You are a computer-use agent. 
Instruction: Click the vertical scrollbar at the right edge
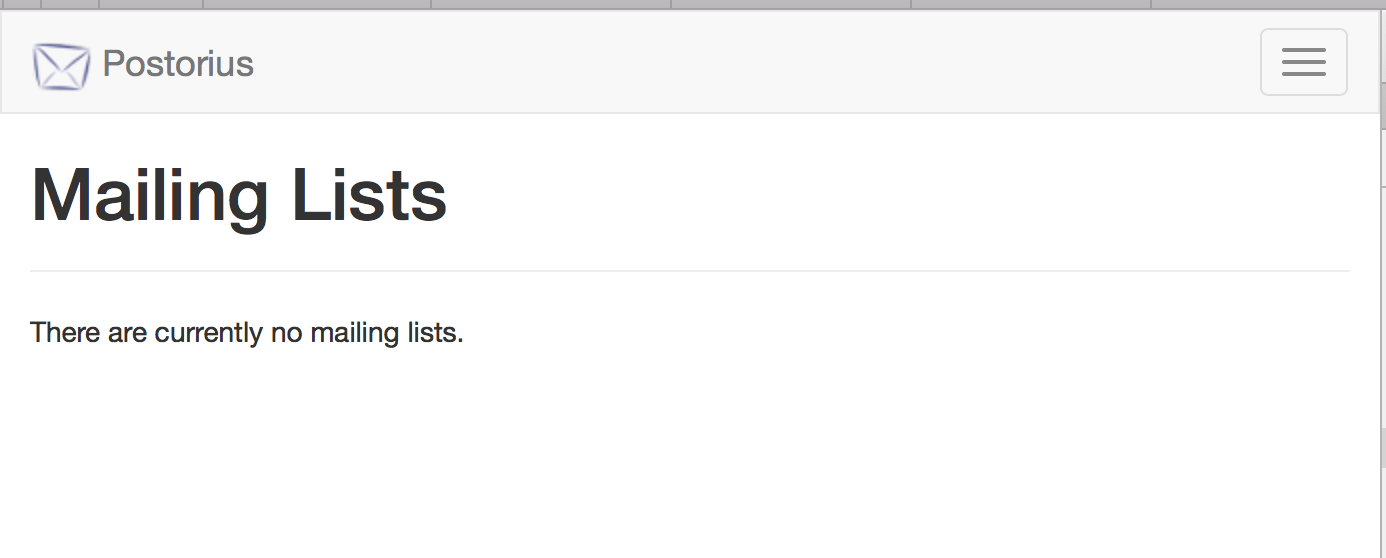(1382, 280)
